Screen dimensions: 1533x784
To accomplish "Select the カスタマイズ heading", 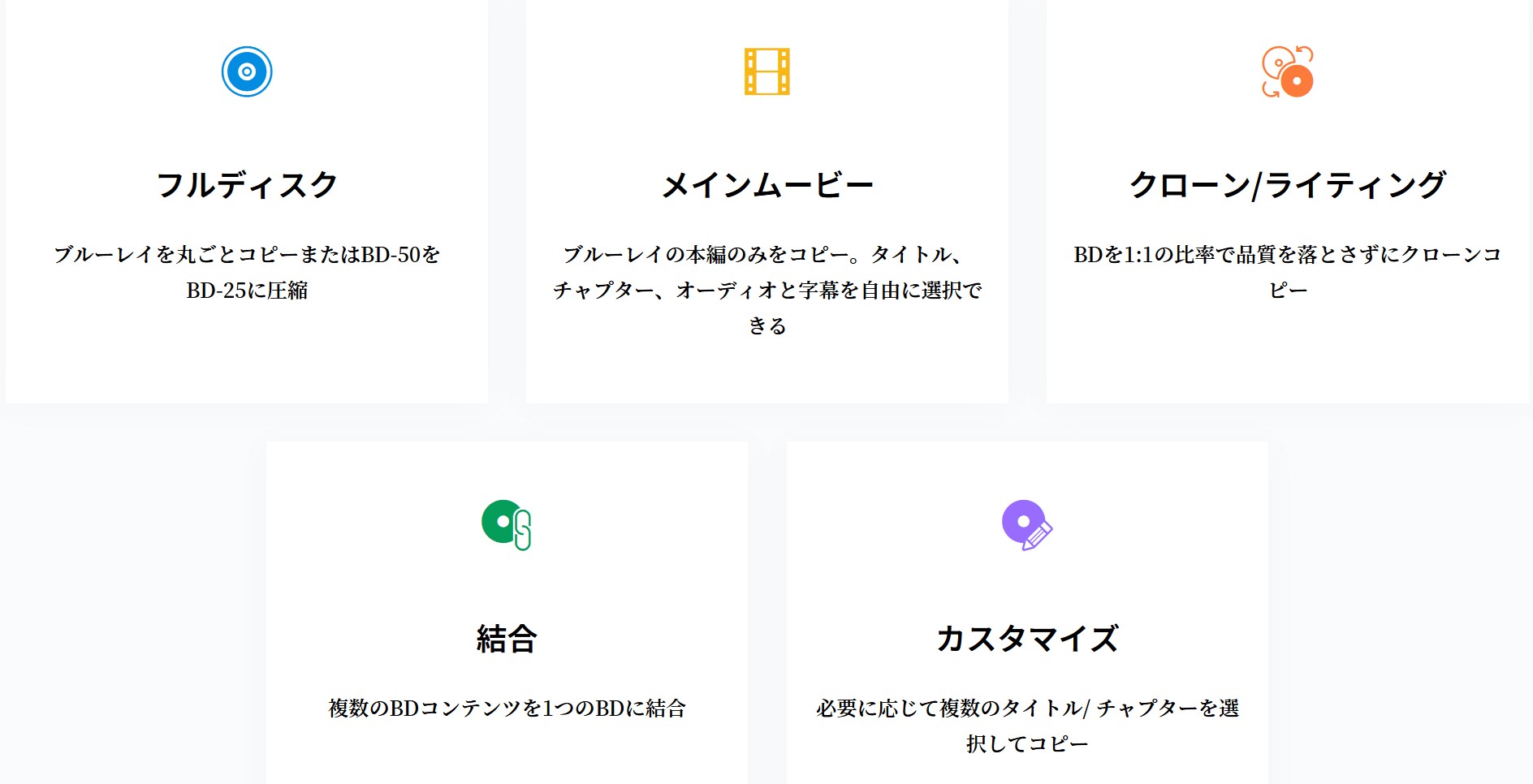I will tap(1027, 639).
